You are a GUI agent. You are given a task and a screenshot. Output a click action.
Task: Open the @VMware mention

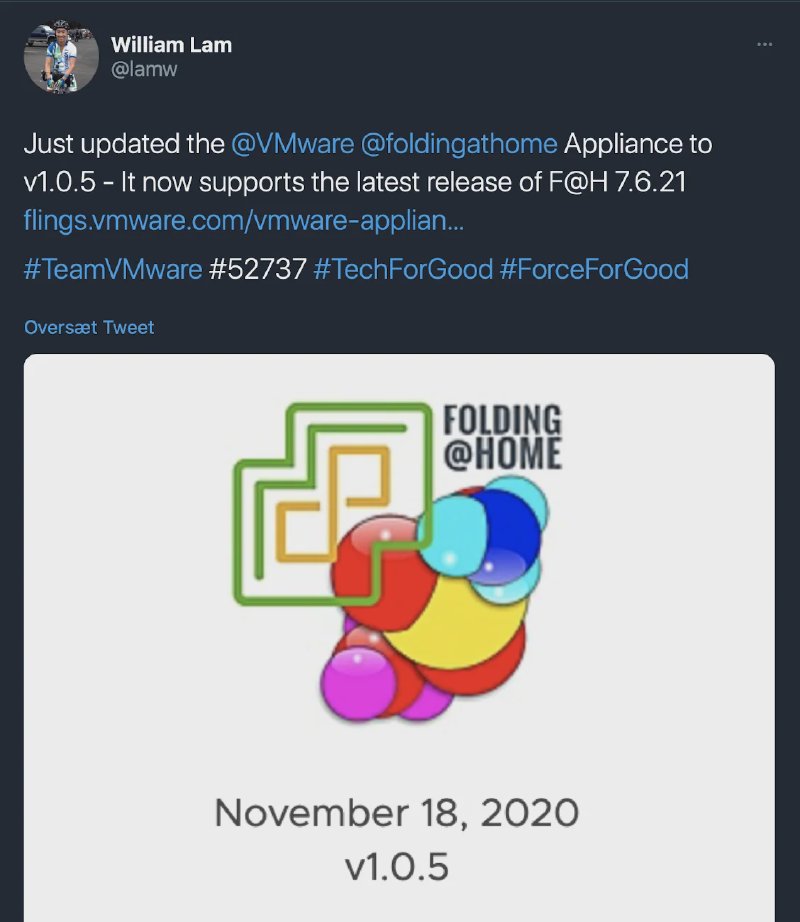click(292, 144)
